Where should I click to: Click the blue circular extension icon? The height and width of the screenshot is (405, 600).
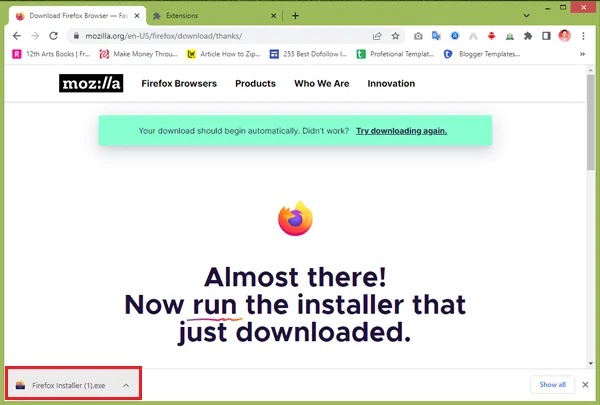point(455,36)
